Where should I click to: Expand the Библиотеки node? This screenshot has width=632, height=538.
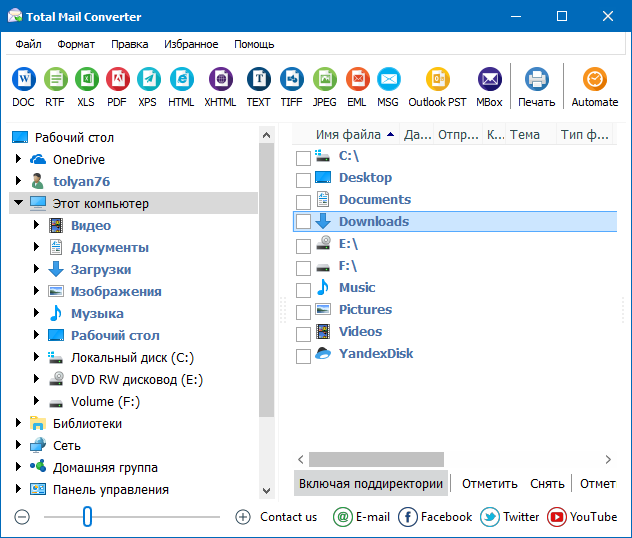click(x=17, y=424)
